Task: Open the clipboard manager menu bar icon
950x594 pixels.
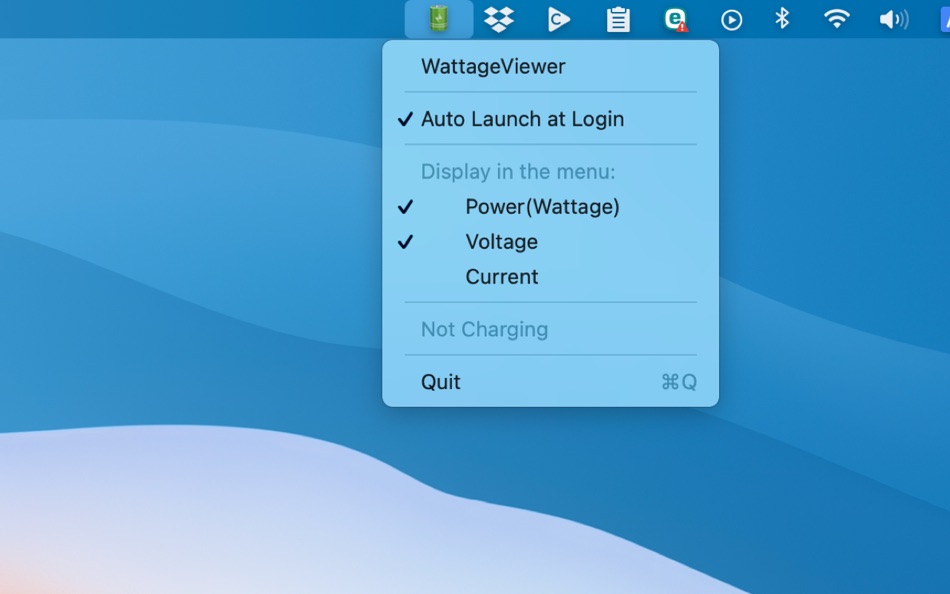Action: (618, 19)
